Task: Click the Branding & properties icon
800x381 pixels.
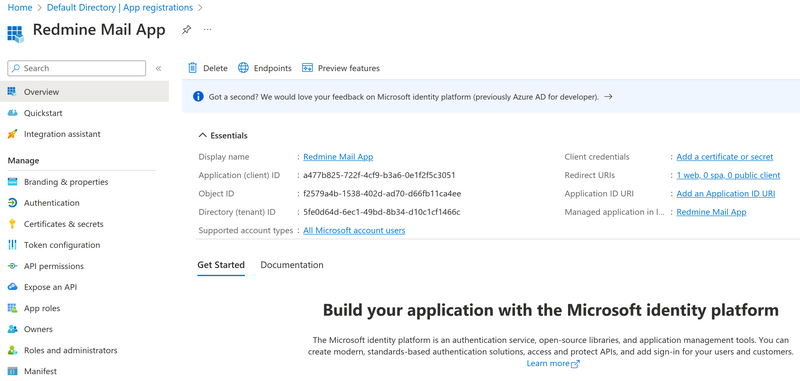Action: coord(13,182)
